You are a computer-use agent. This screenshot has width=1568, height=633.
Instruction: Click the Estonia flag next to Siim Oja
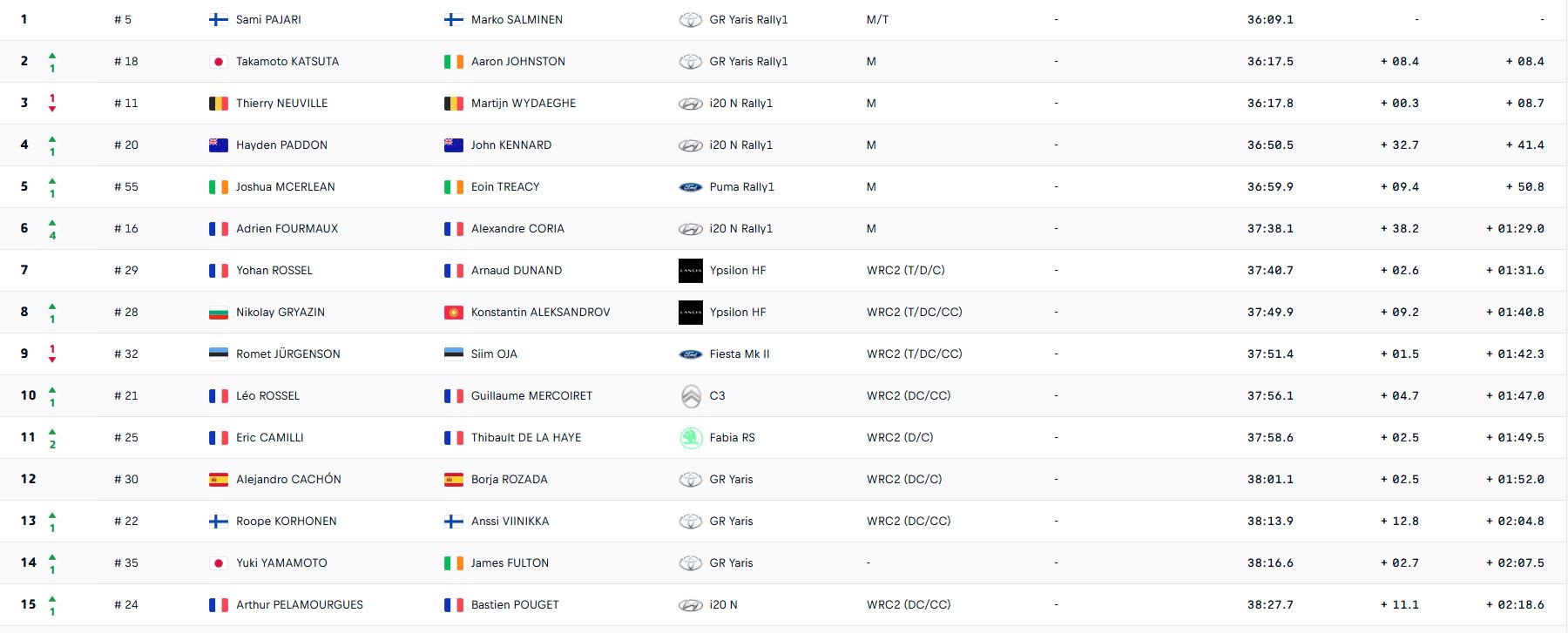click(454, 354)
